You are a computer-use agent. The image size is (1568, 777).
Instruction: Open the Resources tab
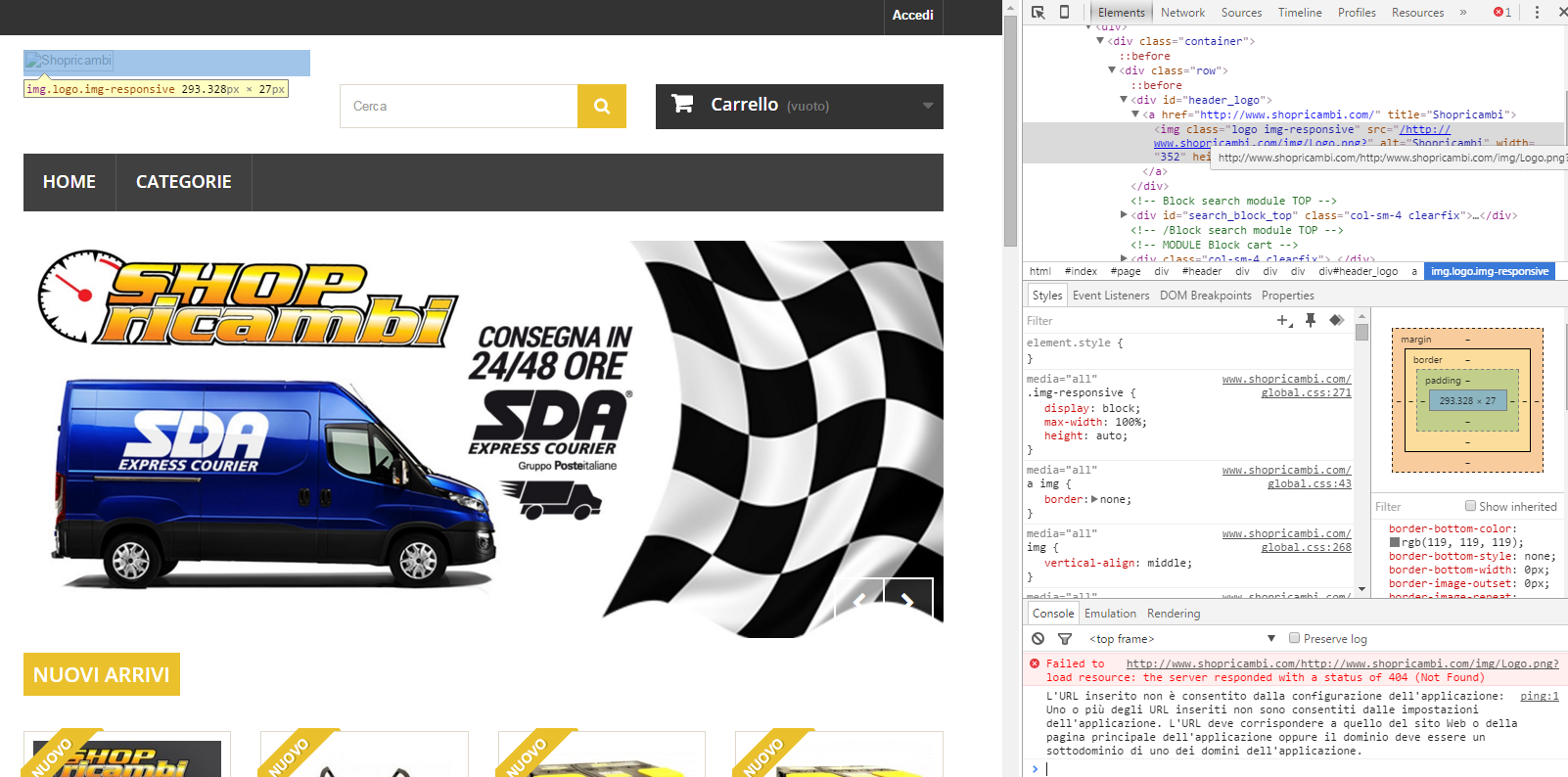coord(1417,13)
